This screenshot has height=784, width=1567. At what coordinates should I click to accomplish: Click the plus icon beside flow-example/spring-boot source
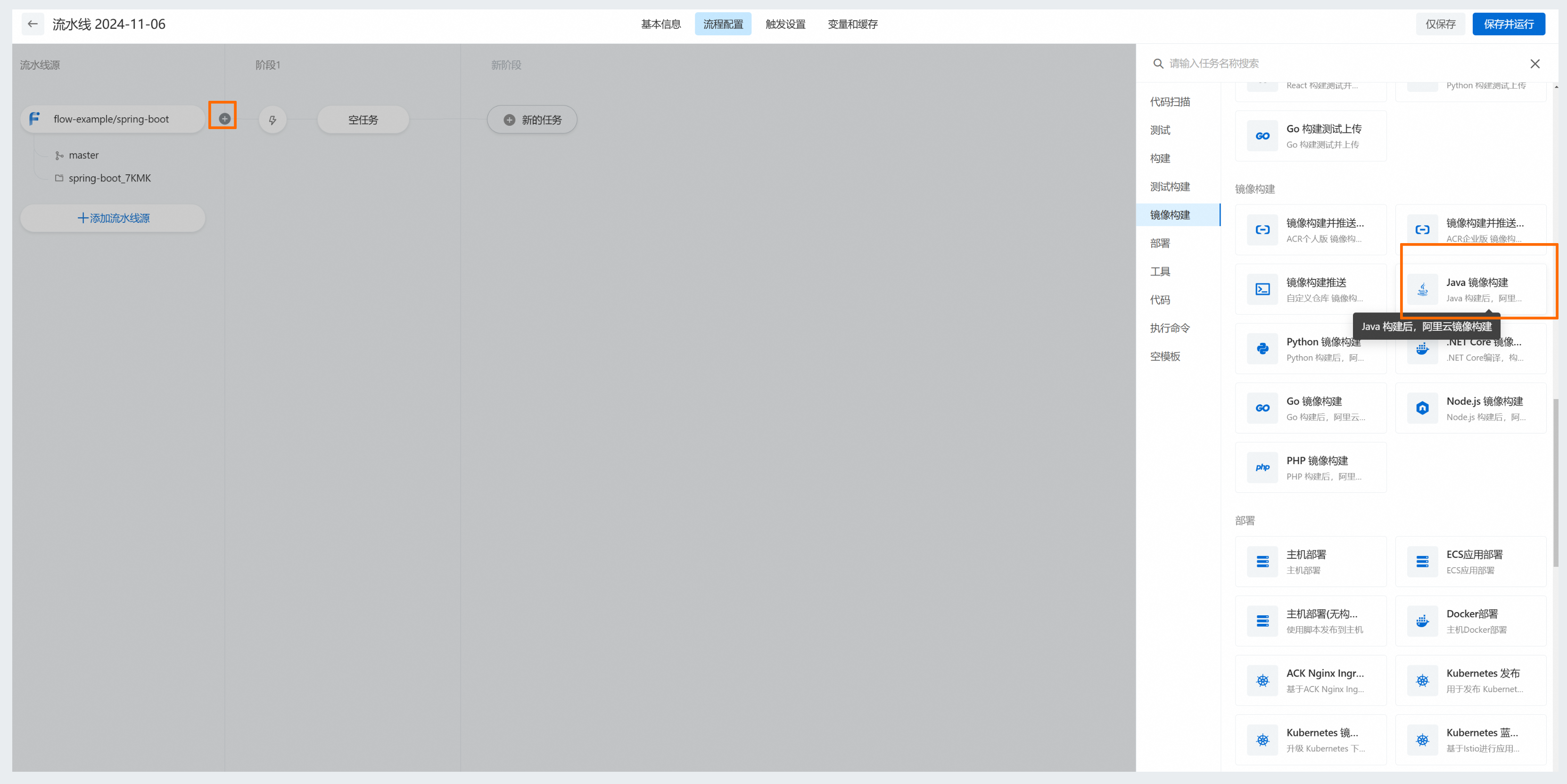[x=224, y=119]
